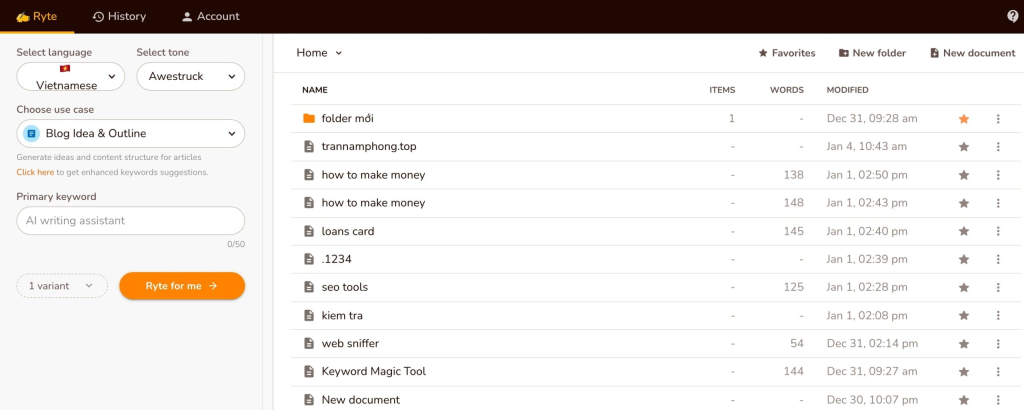Click New document button
The width and height of the screenshot is (1024, 410).
[x=971, y=53]
